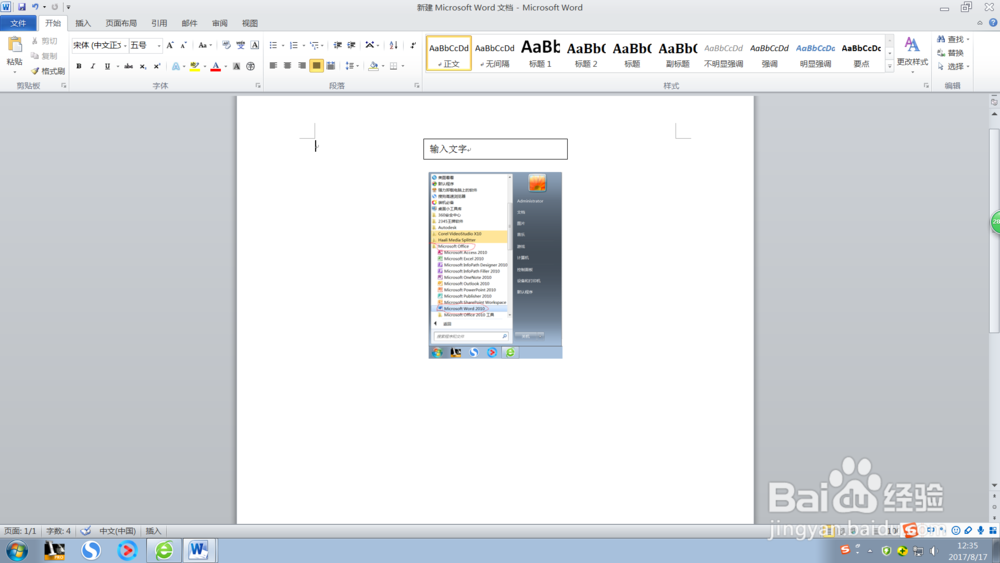1000x563 pixels.
Task: Open the font size dropdown
Action: [x=159, y=45]
